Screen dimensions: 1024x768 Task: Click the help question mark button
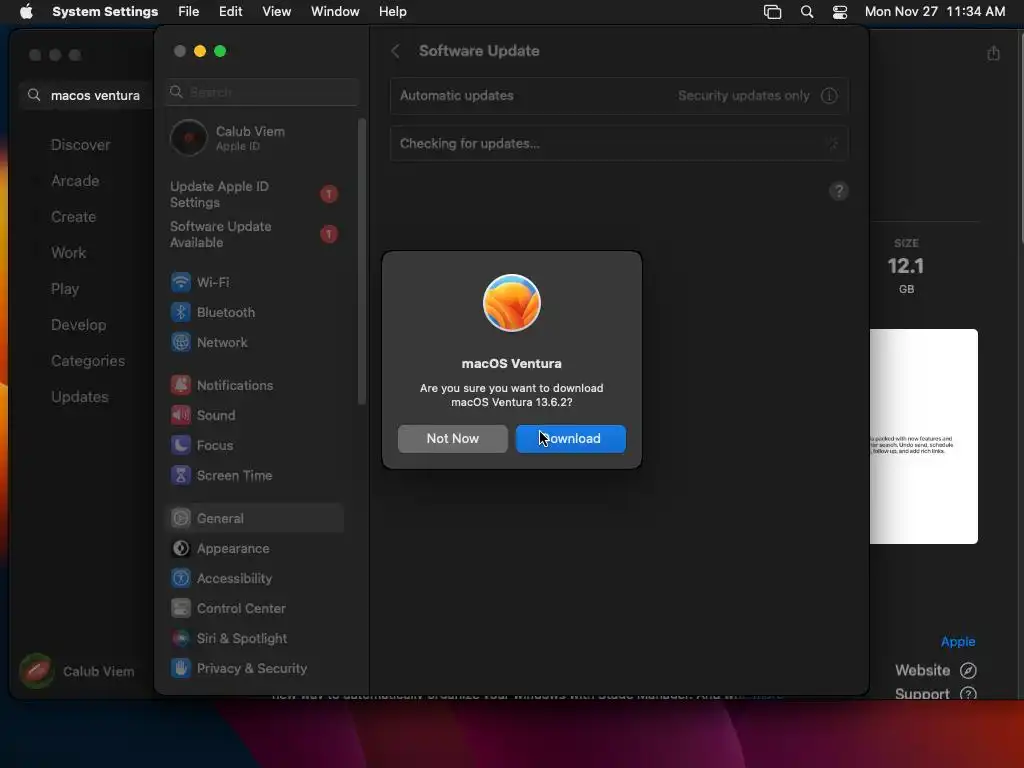(839, 191)
